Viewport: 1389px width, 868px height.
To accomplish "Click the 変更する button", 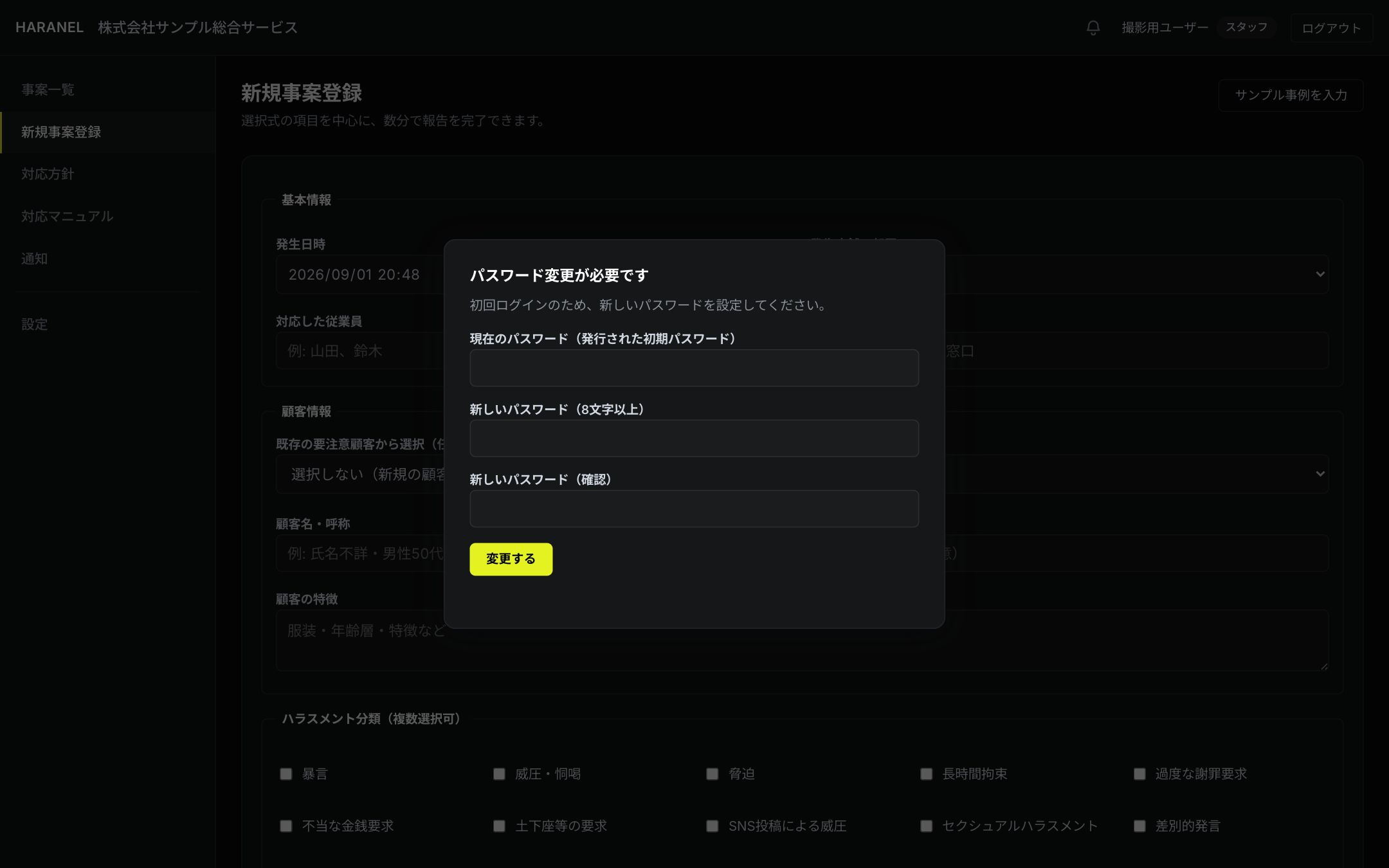I will click(x=511, y=559).
